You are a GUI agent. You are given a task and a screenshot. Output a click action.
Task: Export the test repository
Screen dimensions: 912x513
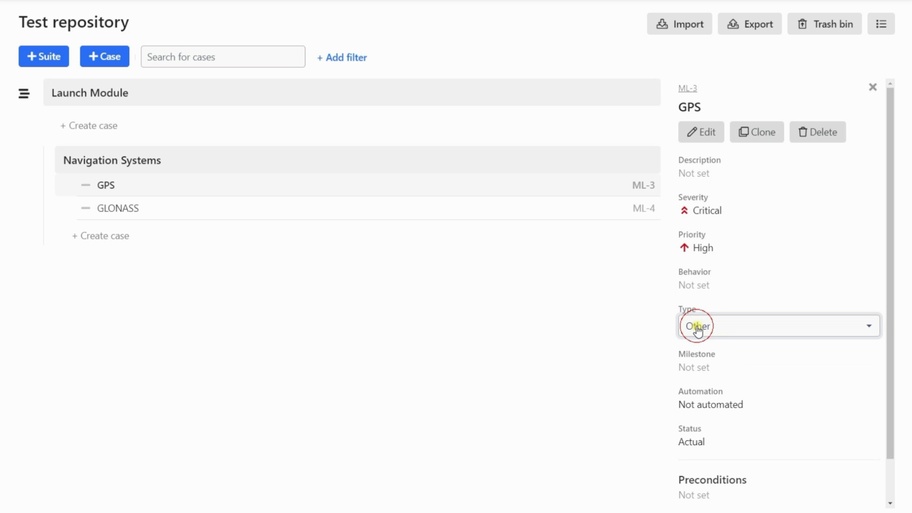pyautogui.click(x=750, y=24)
